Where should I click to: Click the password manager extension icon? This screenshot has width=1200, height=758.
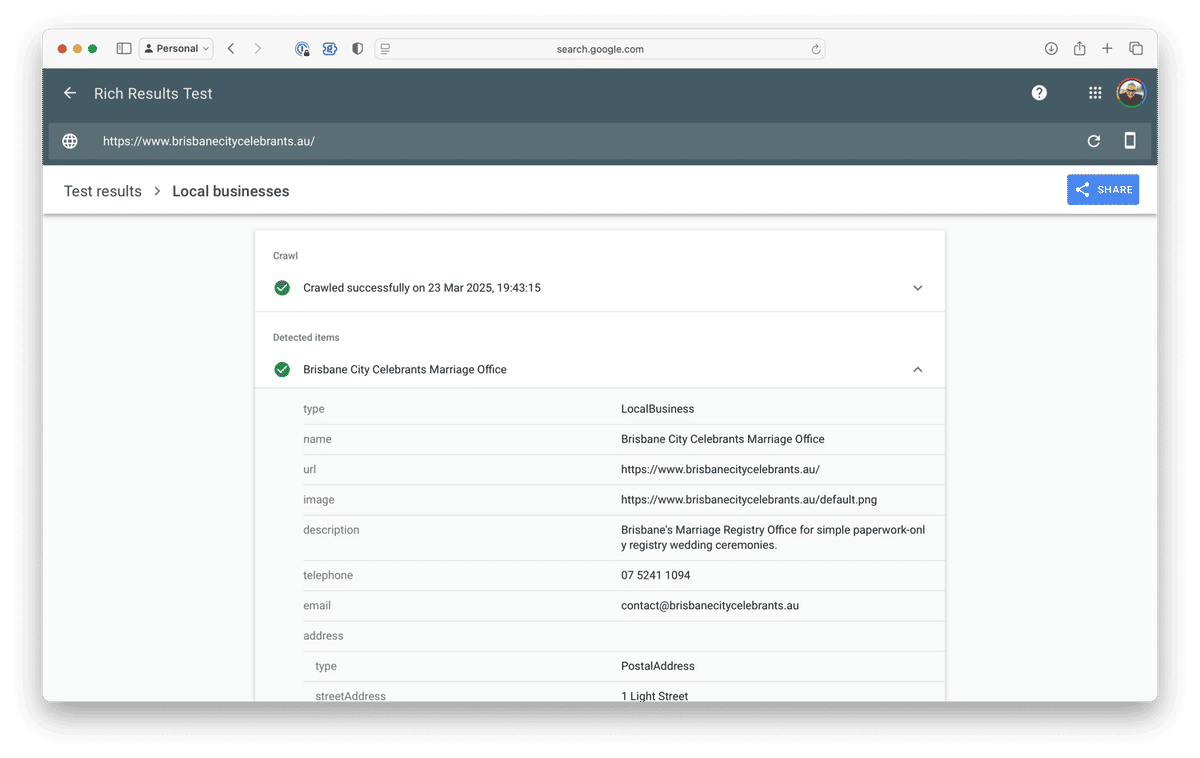tap(302, 48)
